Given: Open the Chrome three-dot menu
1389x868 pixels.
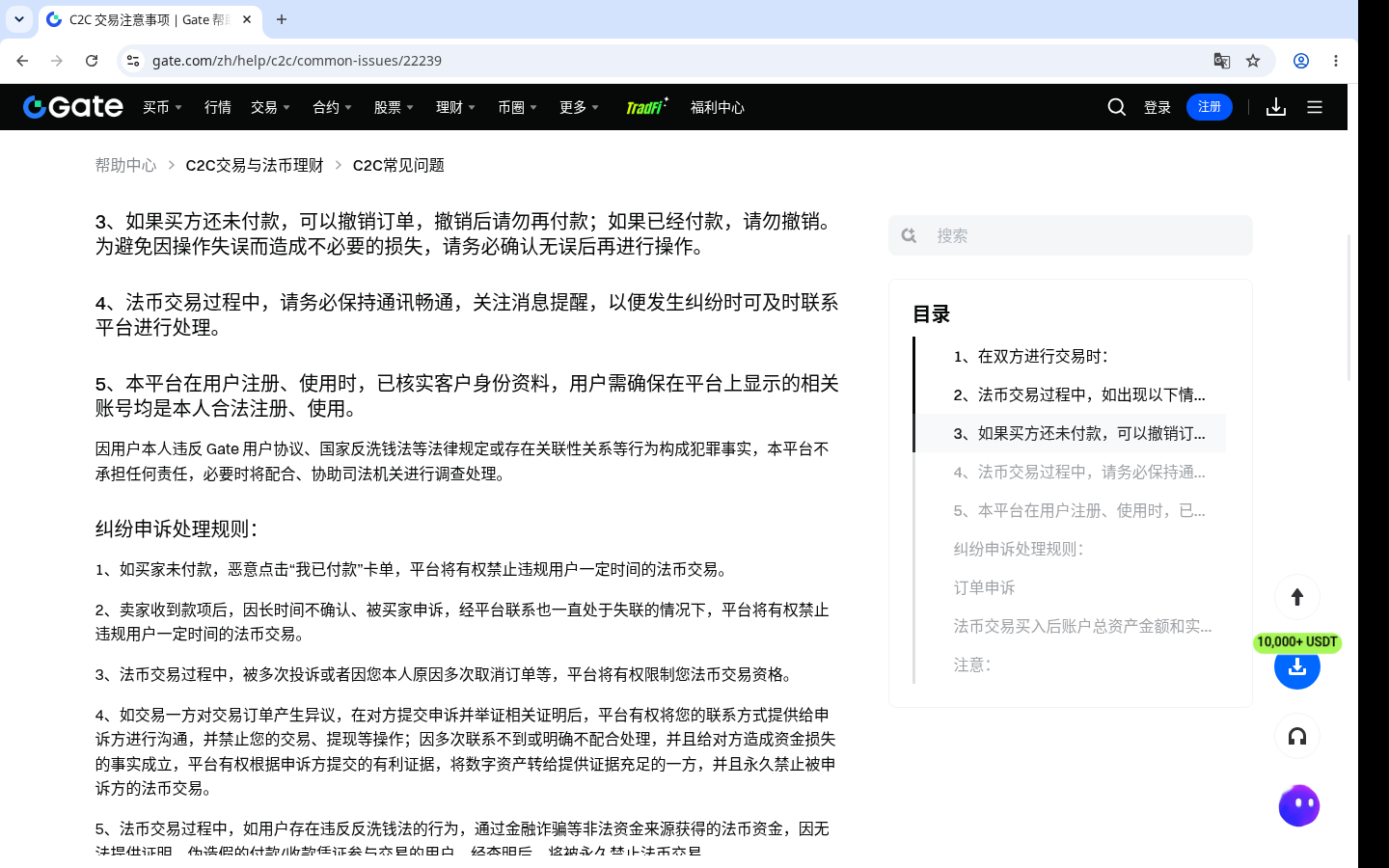Looking at the screenshot, I should (1336, 61).
